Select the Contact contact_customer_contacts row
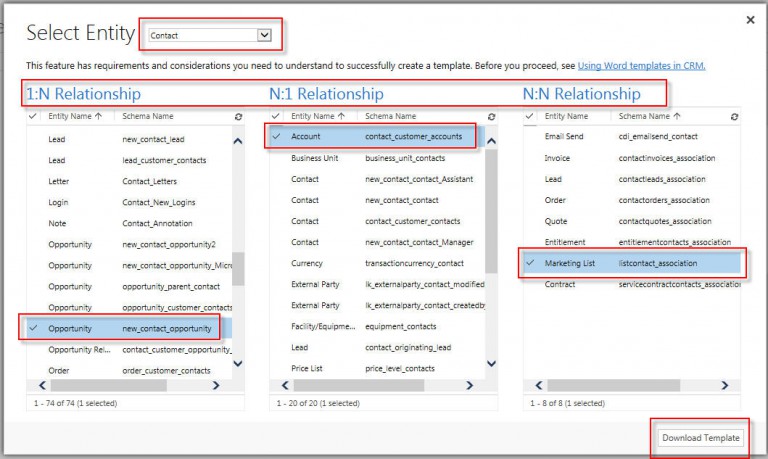Image resolution: width=768 pixels, height=459 pixels. point(377,221)
